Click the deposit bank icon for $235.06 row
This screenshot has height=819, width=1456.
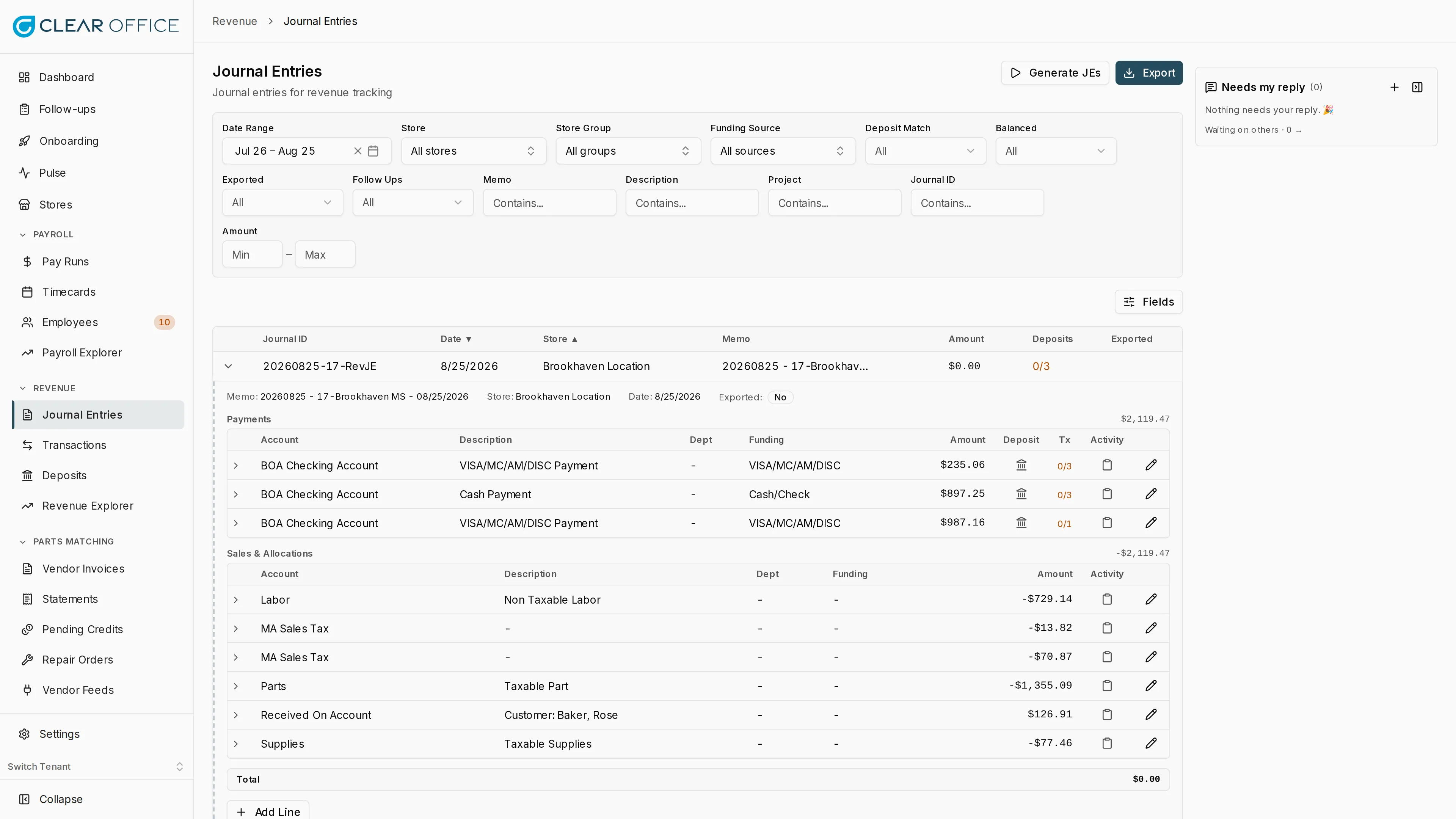[x=1021, y=465]
